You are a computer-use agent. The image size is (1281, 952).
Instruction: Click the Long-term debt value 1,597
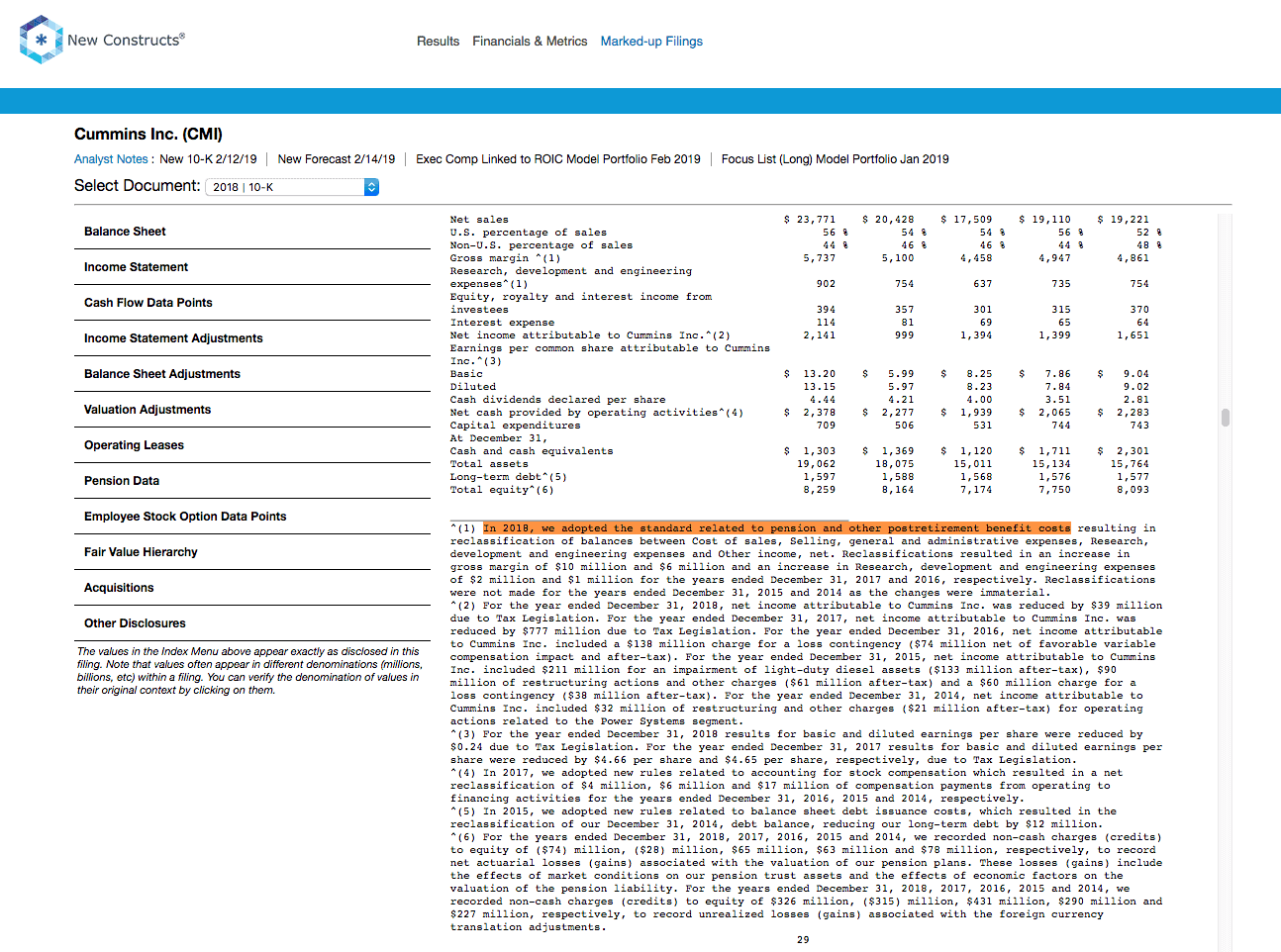coord(820,477)
